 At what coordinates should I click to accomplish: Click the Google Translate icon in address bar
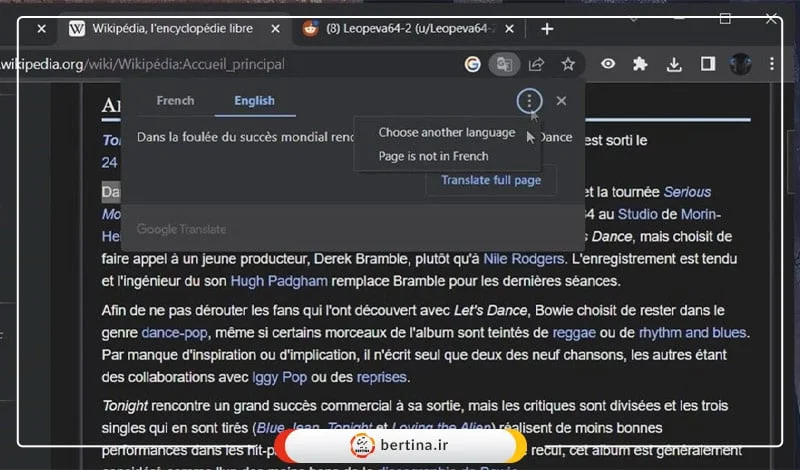pyautogui.click(x=504, y=64)
